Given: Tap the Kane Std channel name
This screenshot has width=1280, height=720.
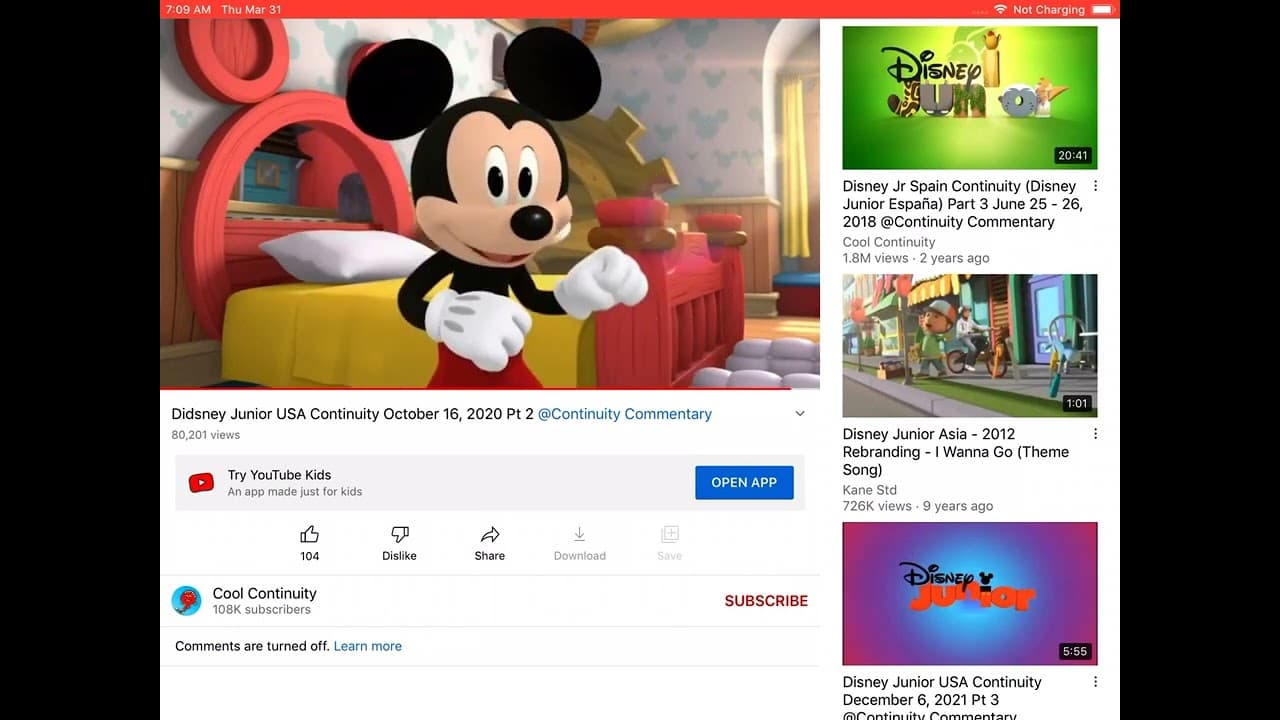Looking at the screenshot, I should [870, 490].
